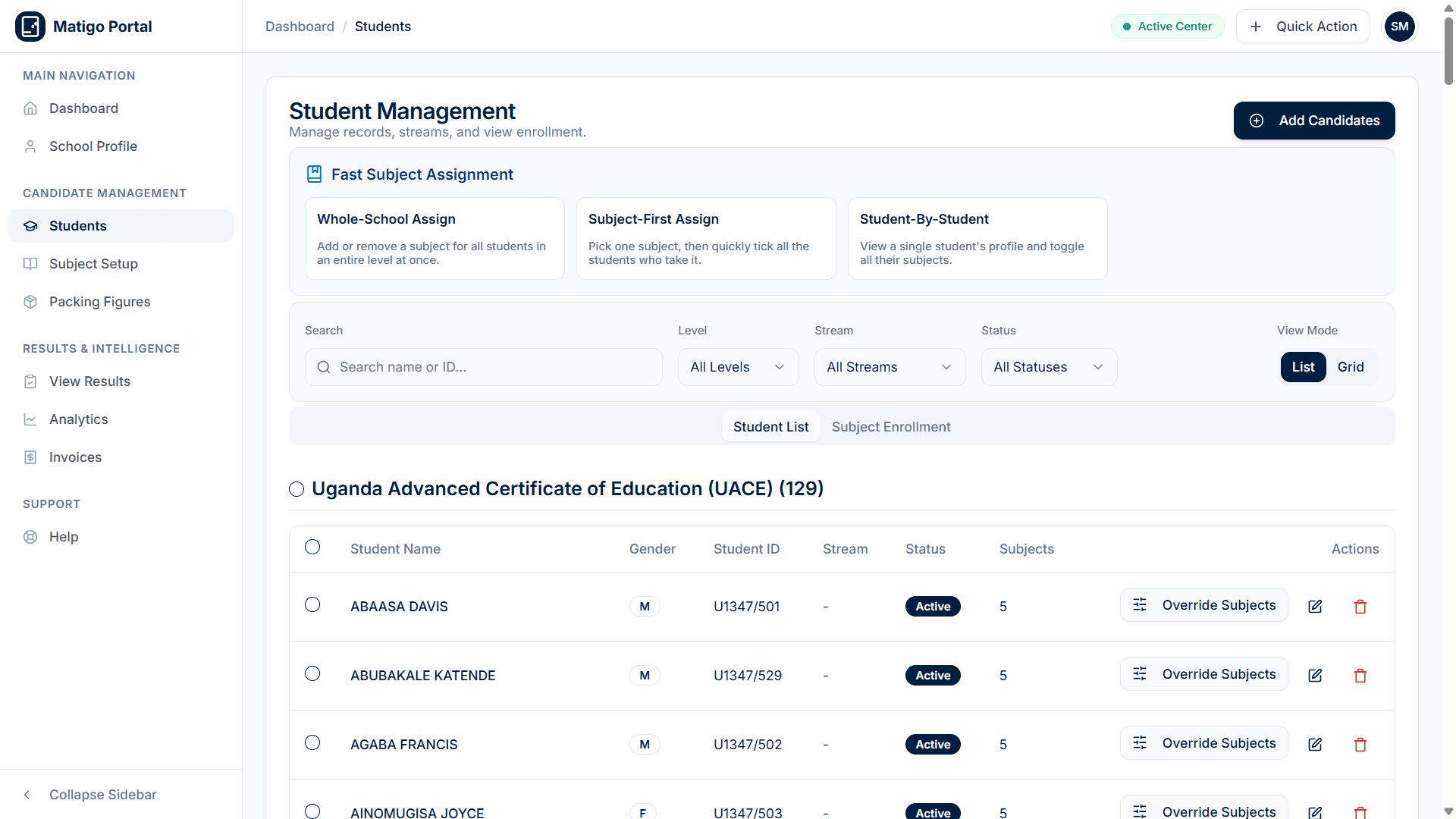Open School Profile in sidebar

(x=121, y=146)
